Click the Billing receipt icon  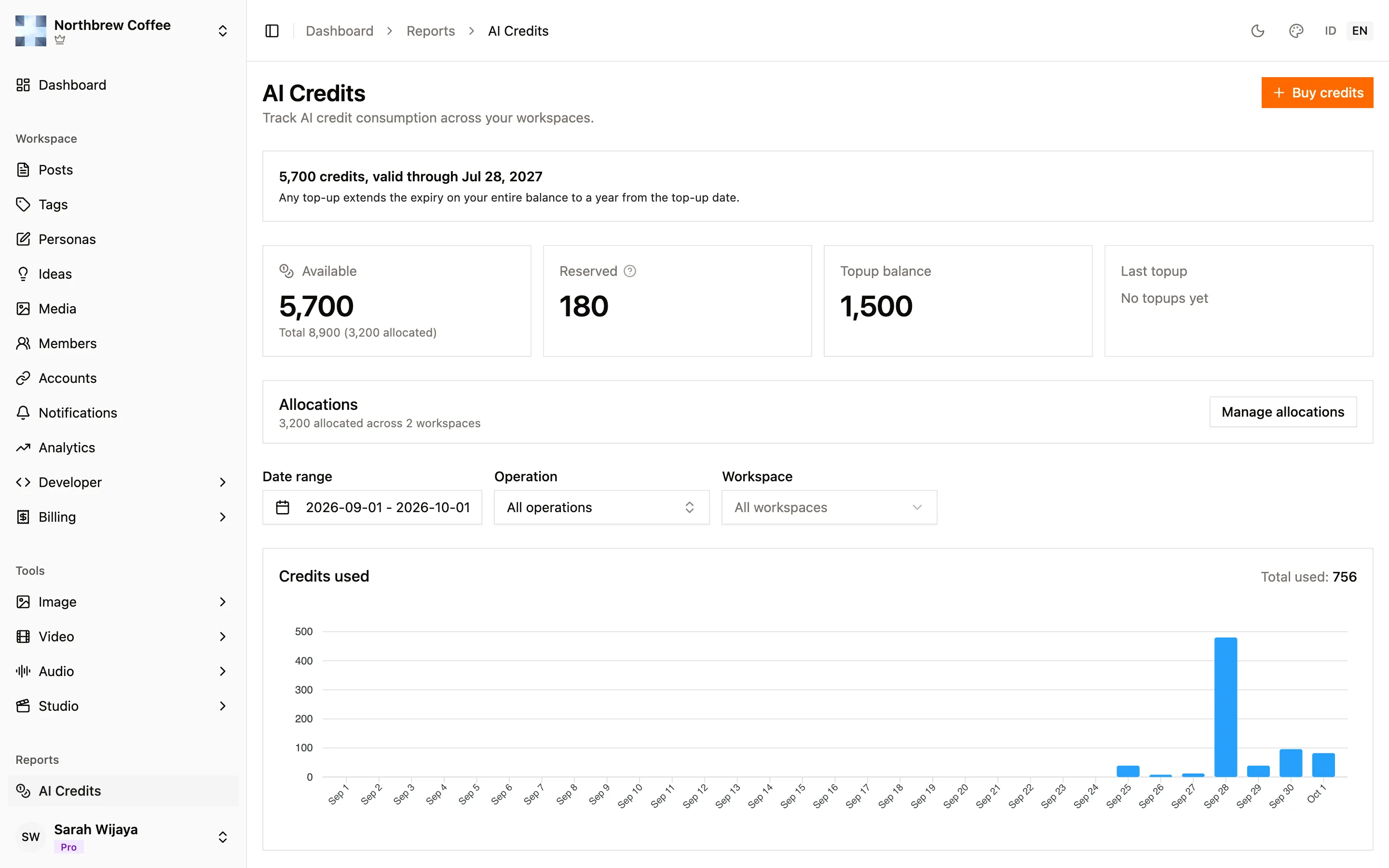point(23,517)
